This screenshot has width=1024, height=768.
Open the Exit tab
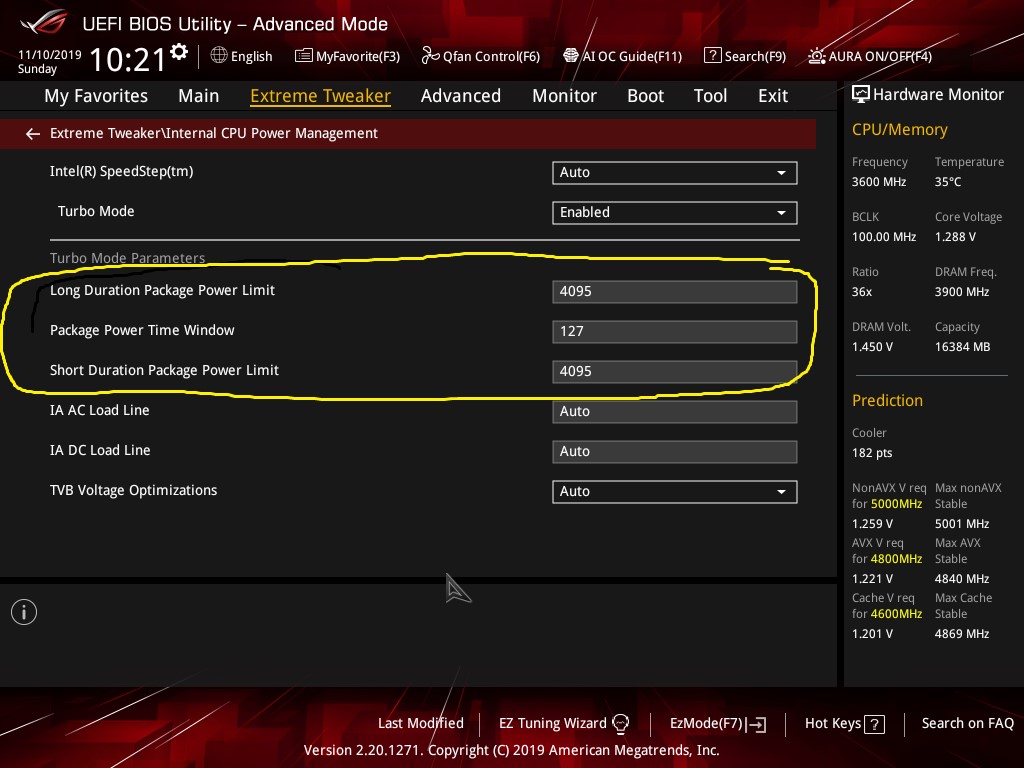point(773,96)
